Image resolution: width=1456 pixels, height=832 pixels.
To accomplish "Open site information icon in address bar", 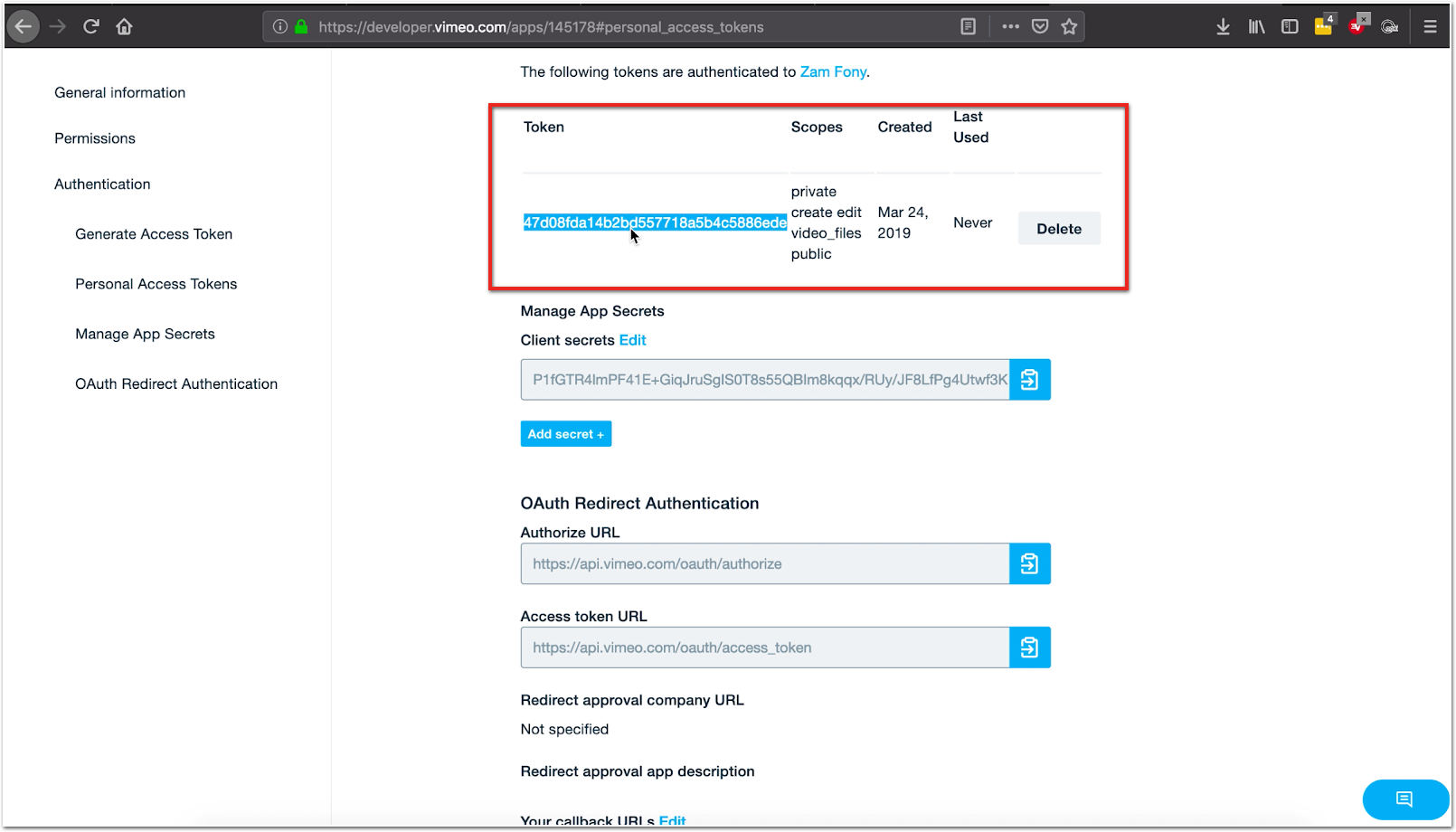I will coord(280,27).
